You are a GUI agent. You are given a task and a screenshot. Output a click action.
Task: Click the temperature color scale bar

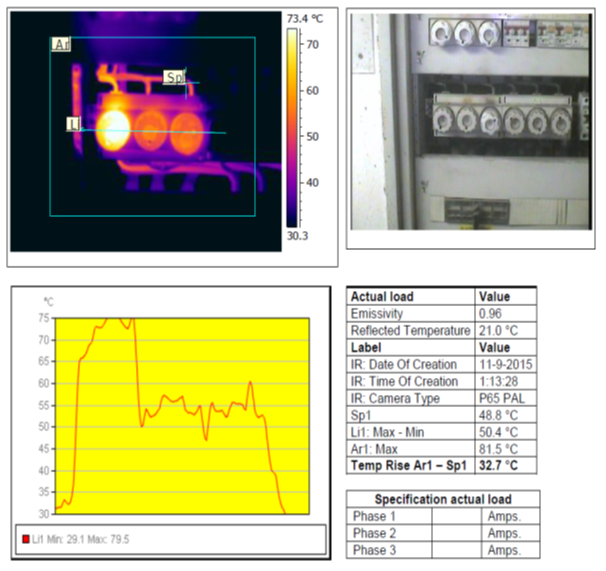coord(292,125)
